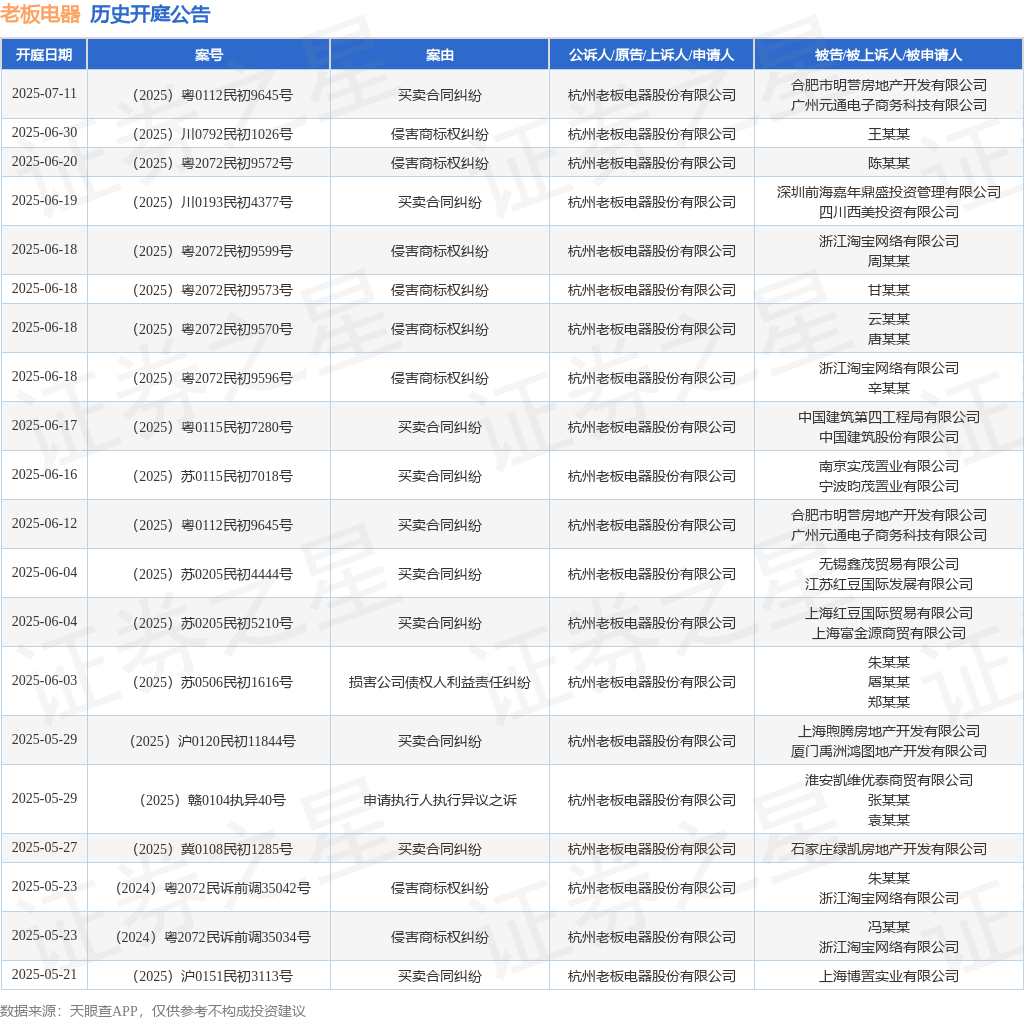Click the 数据来源 天眼查APP footer note
The width and height of the screenshot is (1024, 1020).
[x=153, y=1011]
